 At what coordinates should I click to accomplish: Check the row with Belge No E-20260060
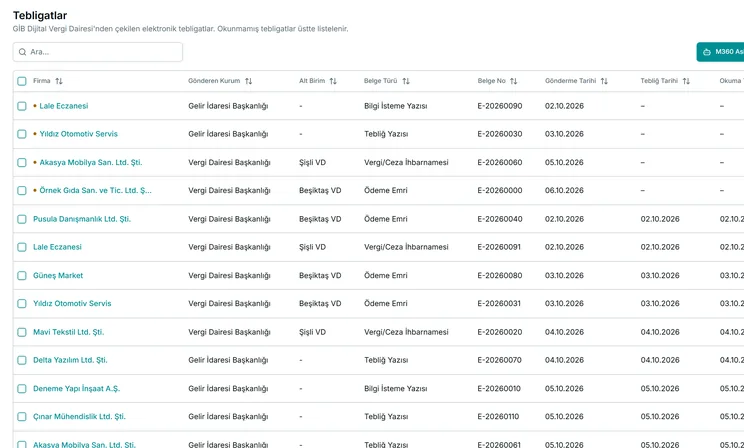pyautogui.click(x=22, y=162)
